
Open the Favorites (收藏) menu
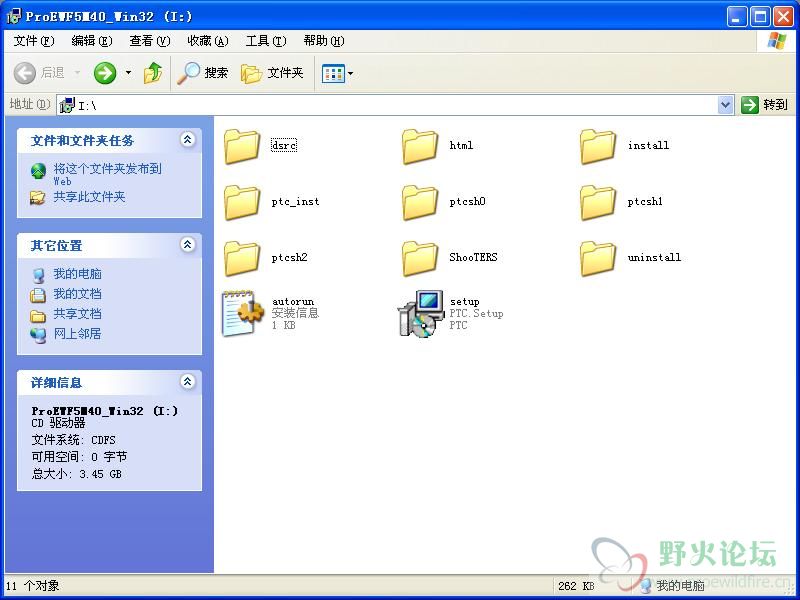208,41
